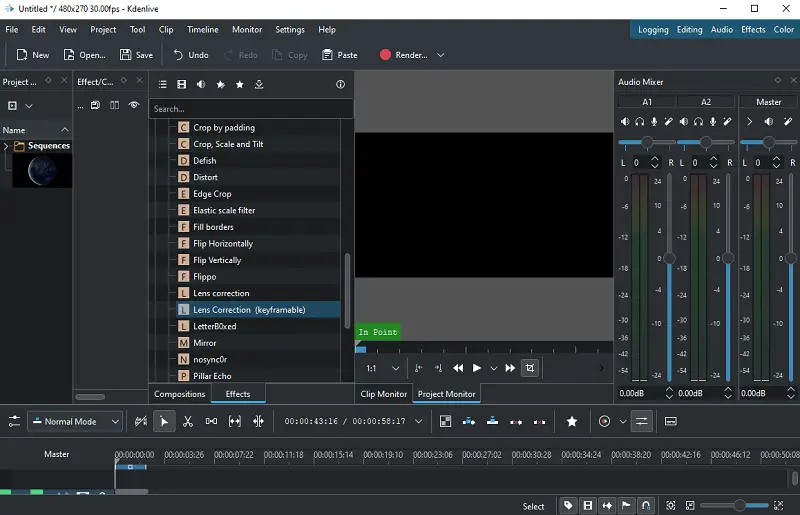Screen dimensions: 800x515
Task: Toggle timeline markers flag icon
Action: (626, 506)
